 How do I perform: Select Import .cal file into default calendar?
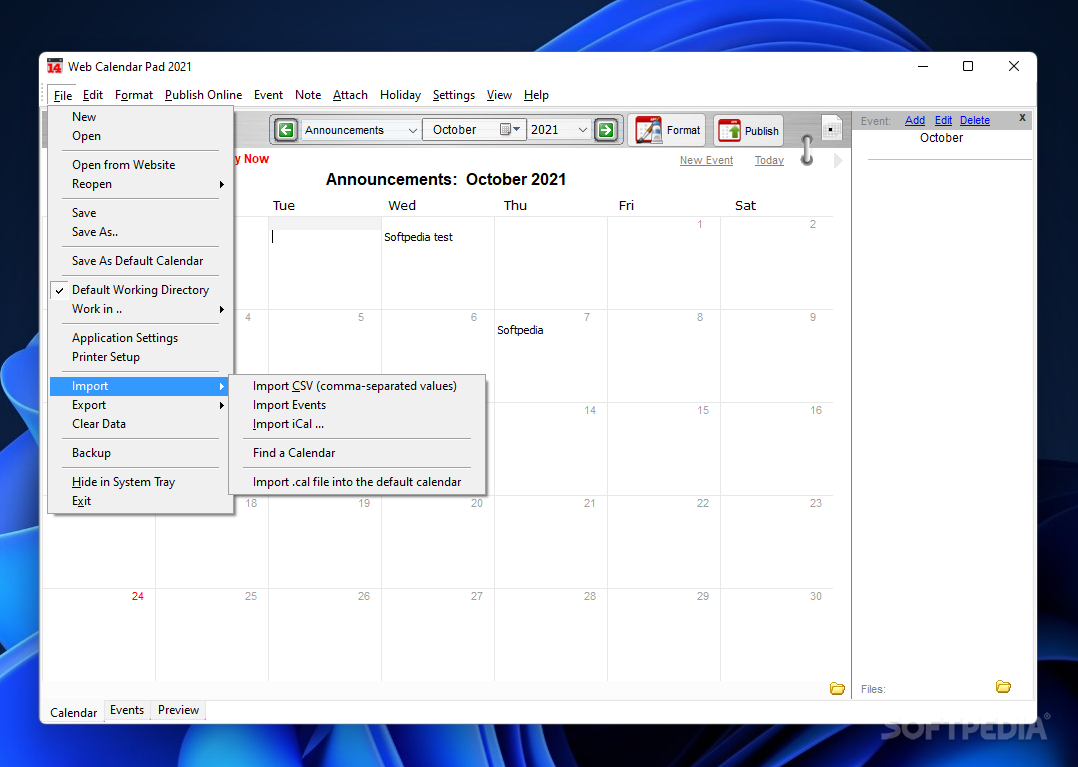pyautogui.click(x=358, y=482)
